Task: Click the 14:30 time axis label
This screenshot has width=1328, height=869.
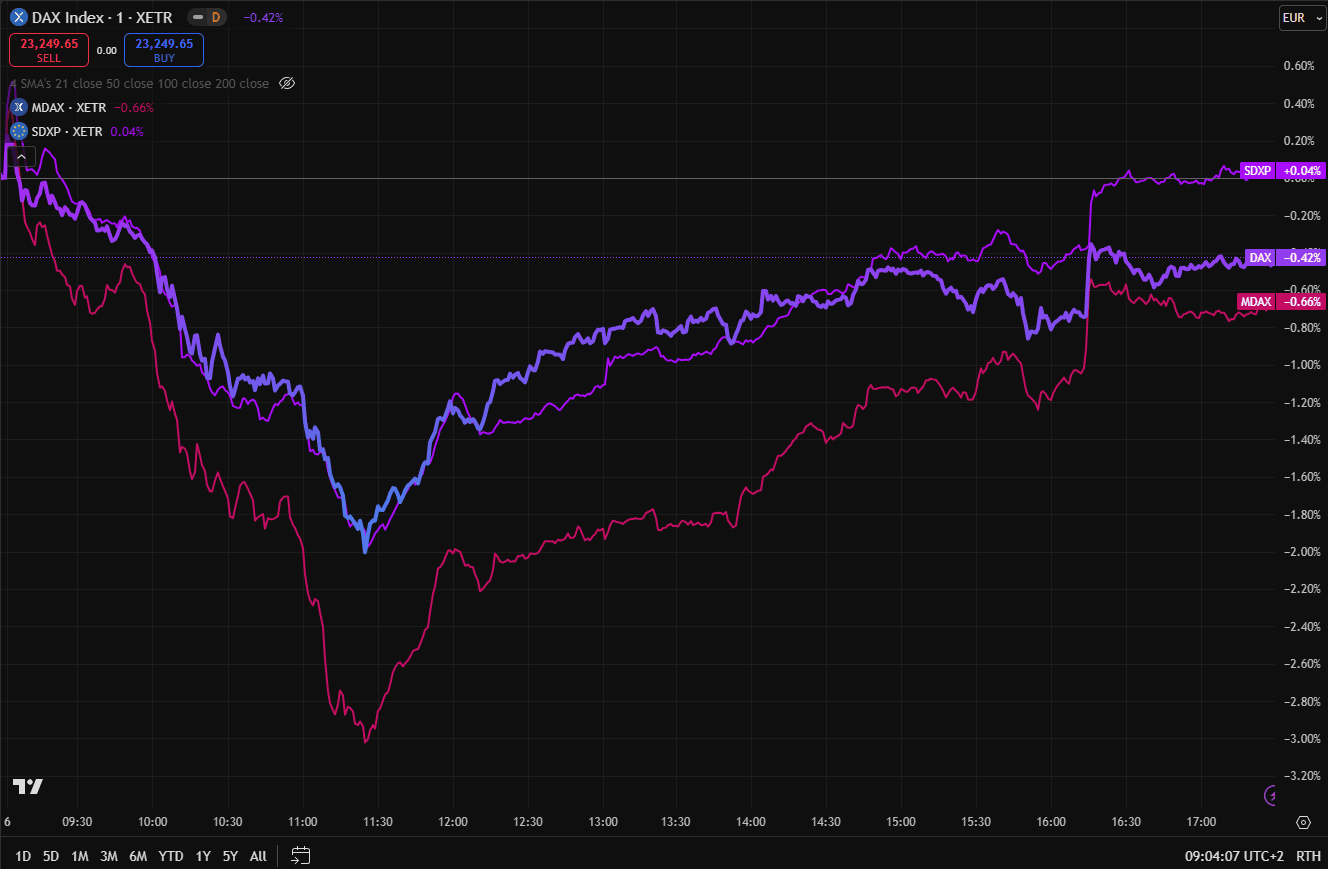Action: pyautogui.click(x=826, y=822)
